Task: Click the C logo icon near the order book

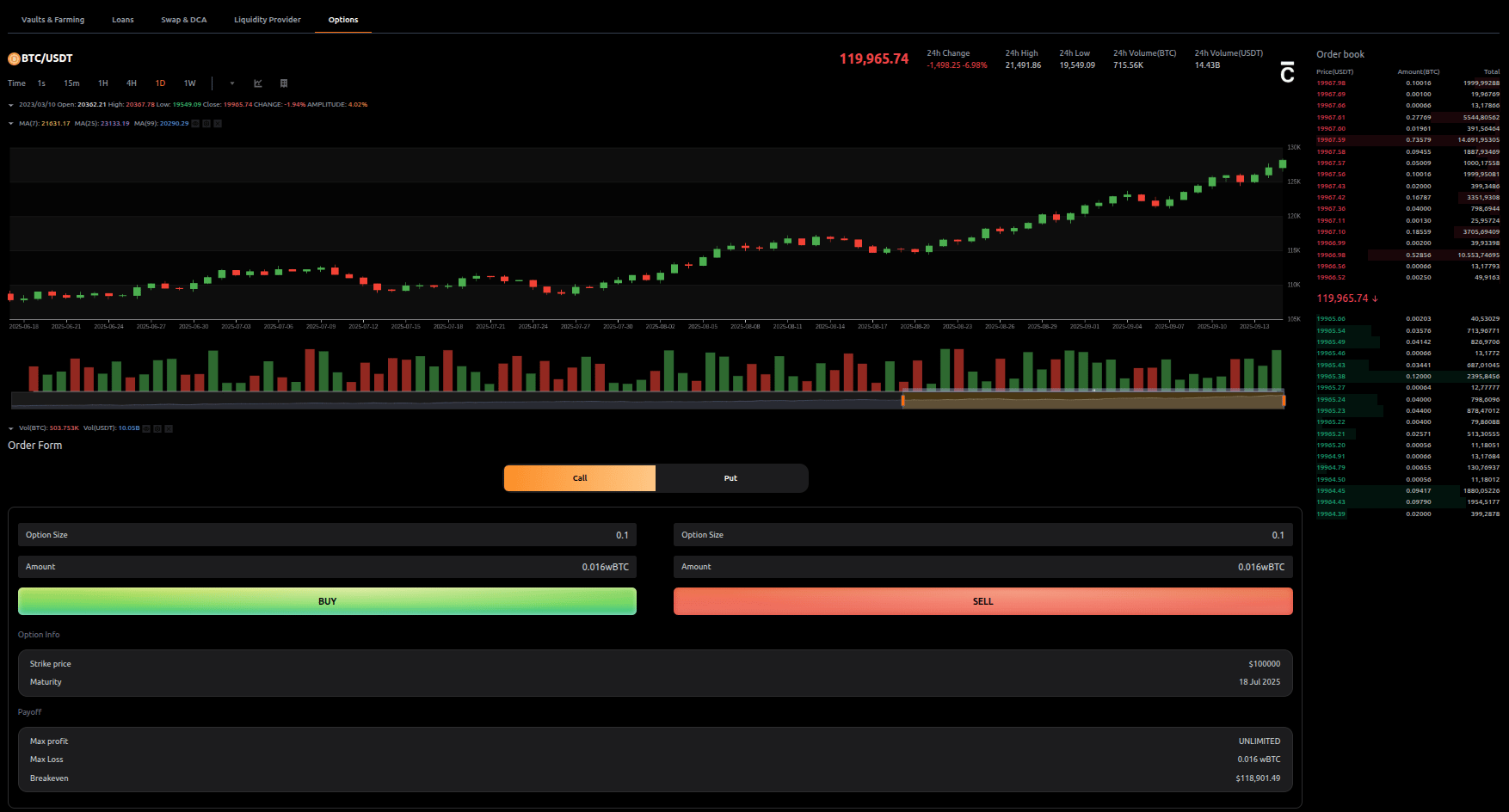Action: point(1287,72)
